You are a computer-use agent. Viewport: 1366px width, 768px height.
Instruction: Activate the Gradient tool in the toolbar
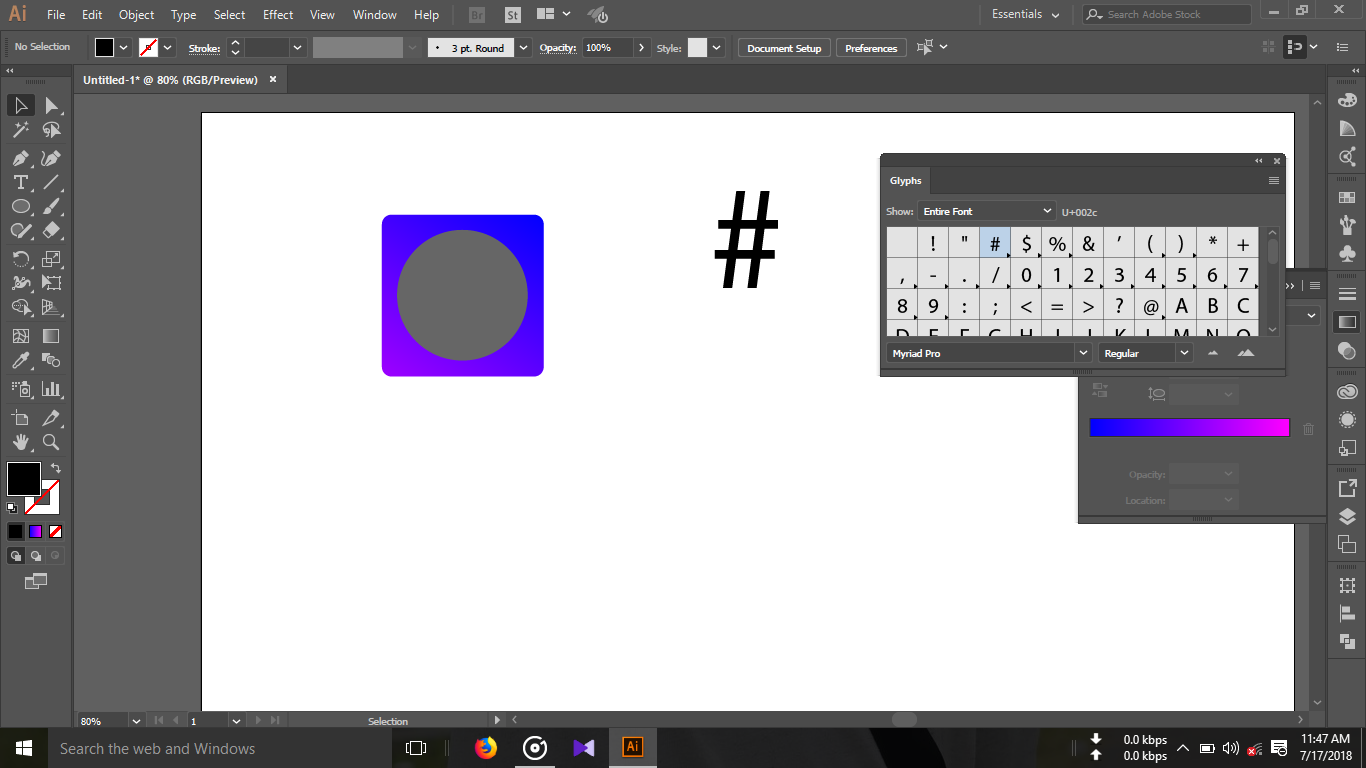coord(49,334)
